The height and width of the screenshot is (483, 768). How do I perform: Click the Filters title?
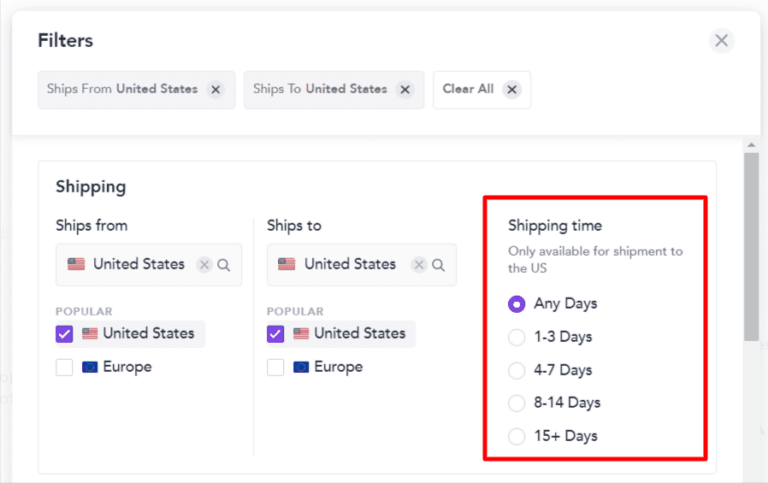click(65, 41)
